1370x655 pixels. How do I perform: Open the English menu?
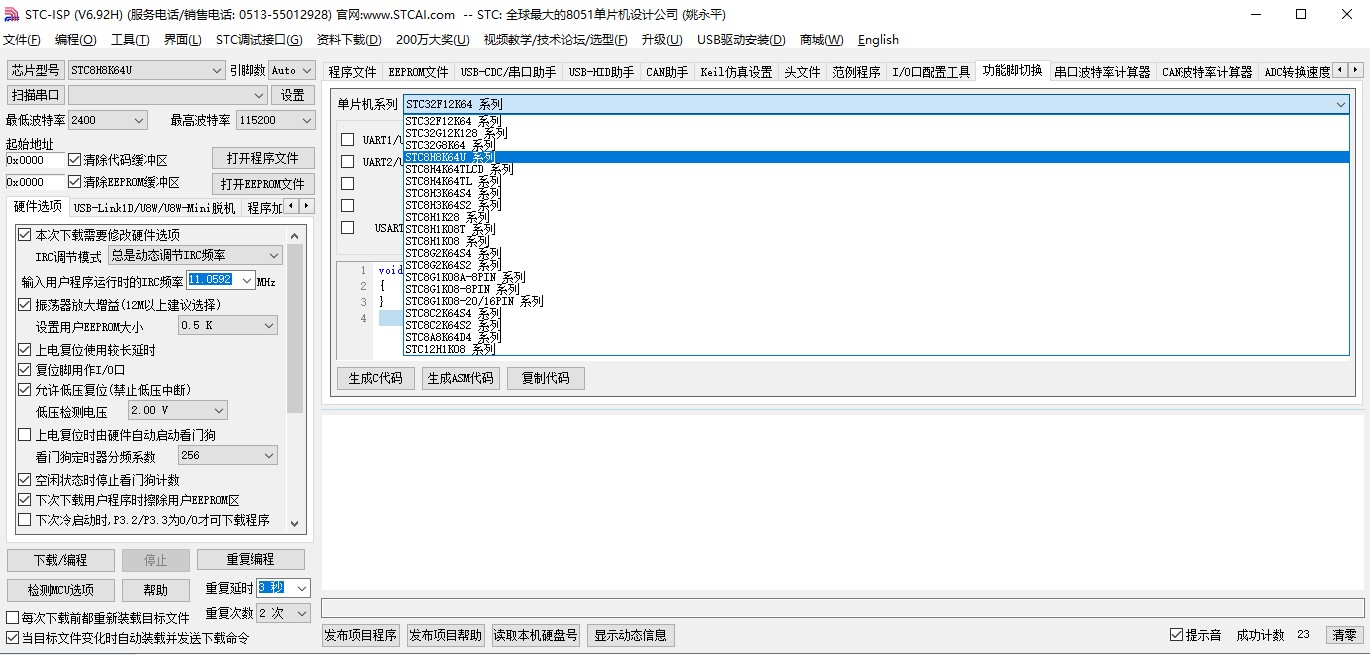[878, 40]
